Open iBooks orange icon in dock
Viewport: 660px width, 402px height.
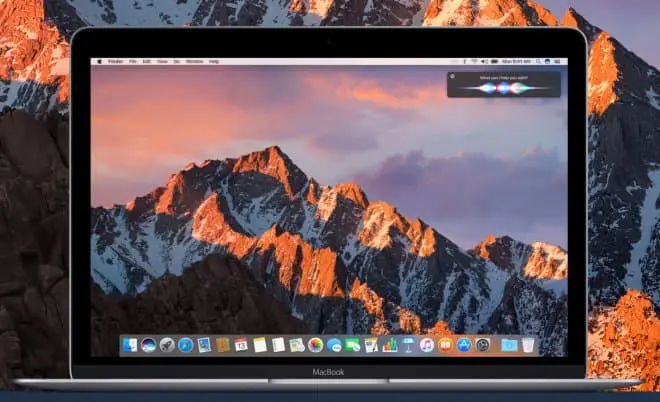(445, 345)
